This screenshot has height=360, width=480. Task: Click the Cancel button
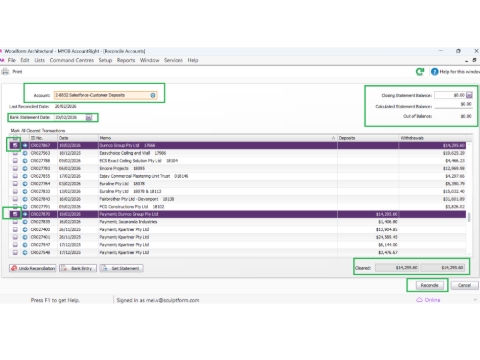pos(464,285)
